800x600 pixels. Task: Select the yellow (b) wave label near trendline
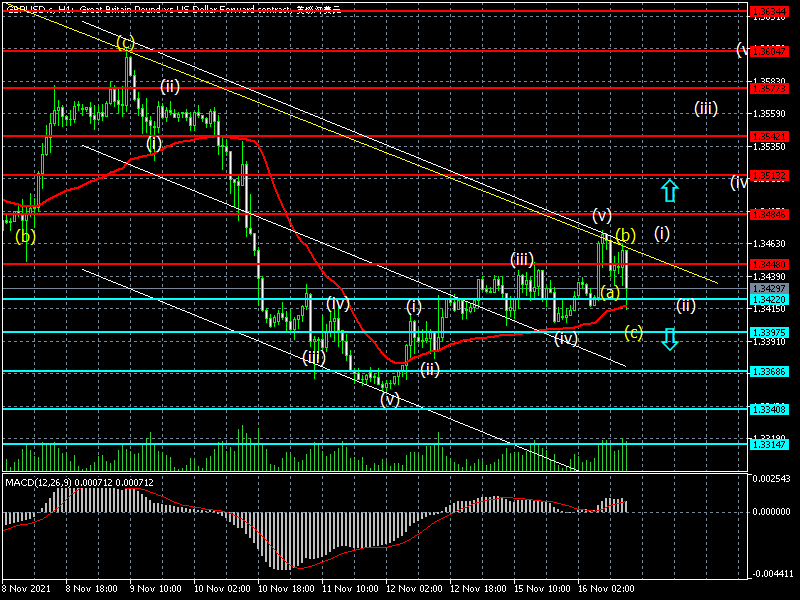point(626,235)
